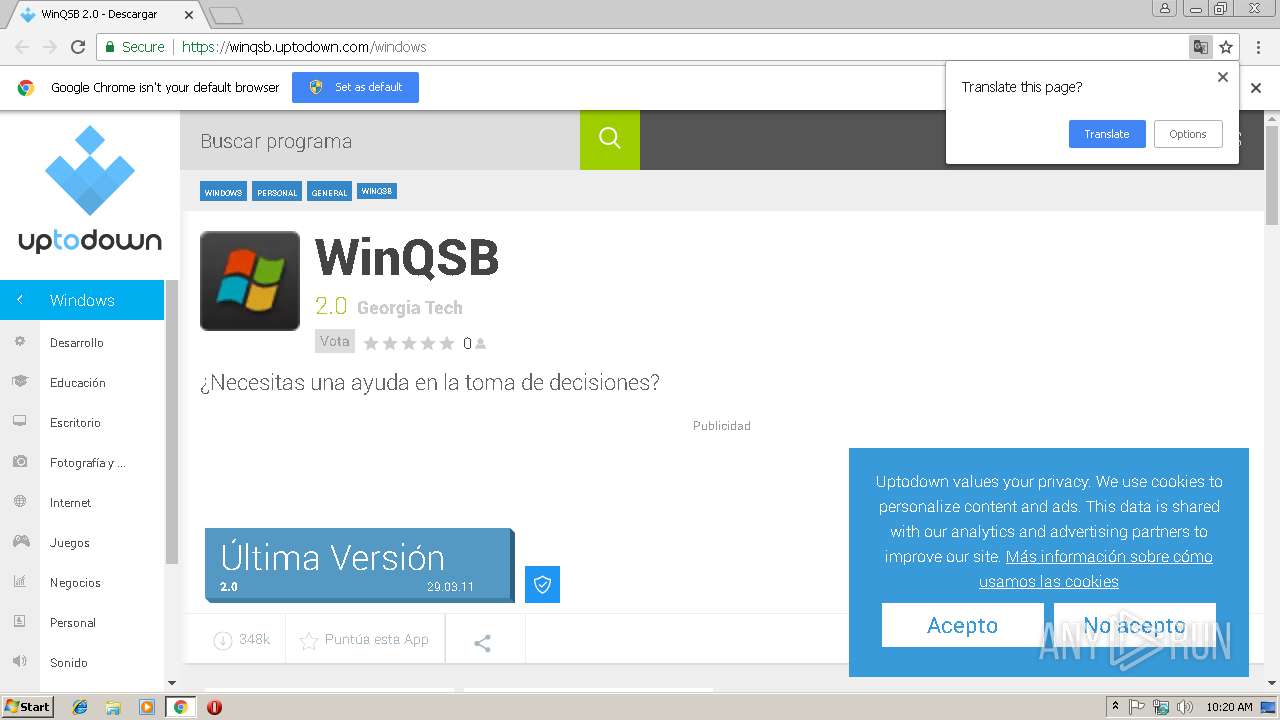
Task: Click the share icon
Action: pyautogui.click(x=482, y=643)
